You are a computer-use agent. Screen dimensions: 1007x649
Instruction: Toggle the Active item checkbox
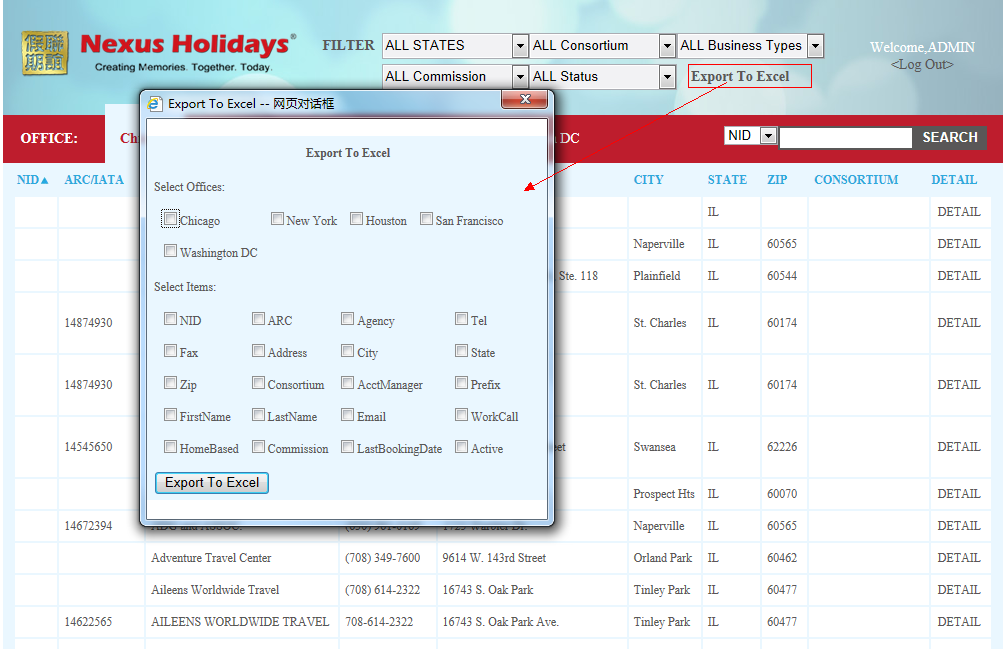(461, 447)
